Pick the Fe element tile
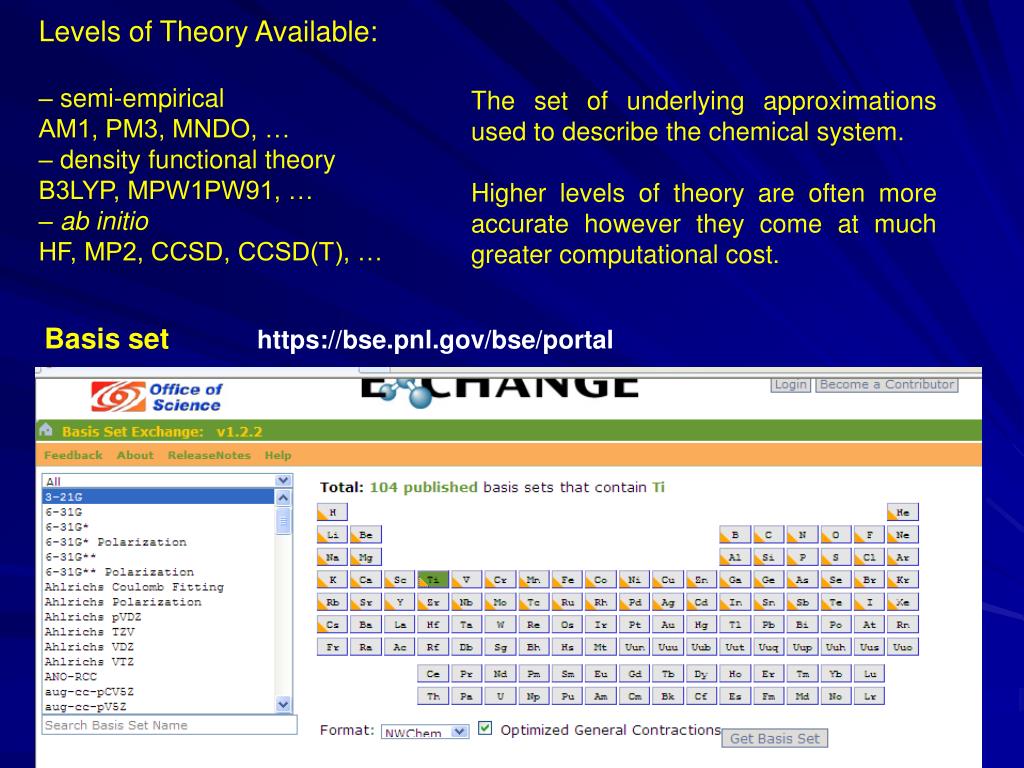The width and height of the screenshot is (1024, 768). point(567,580)
